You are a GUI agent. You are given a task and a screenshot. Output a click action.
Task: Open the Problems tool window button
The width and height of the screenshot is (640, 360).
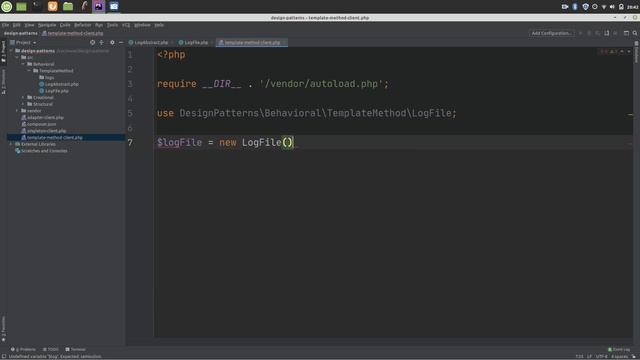[x=23, y=349]
